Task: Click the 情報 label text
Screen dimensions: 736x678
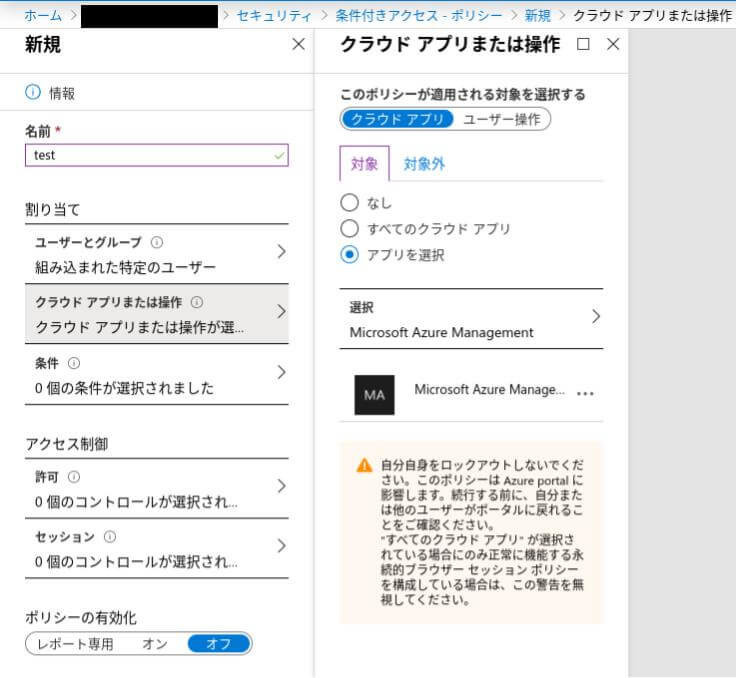Action: point(62,93)
